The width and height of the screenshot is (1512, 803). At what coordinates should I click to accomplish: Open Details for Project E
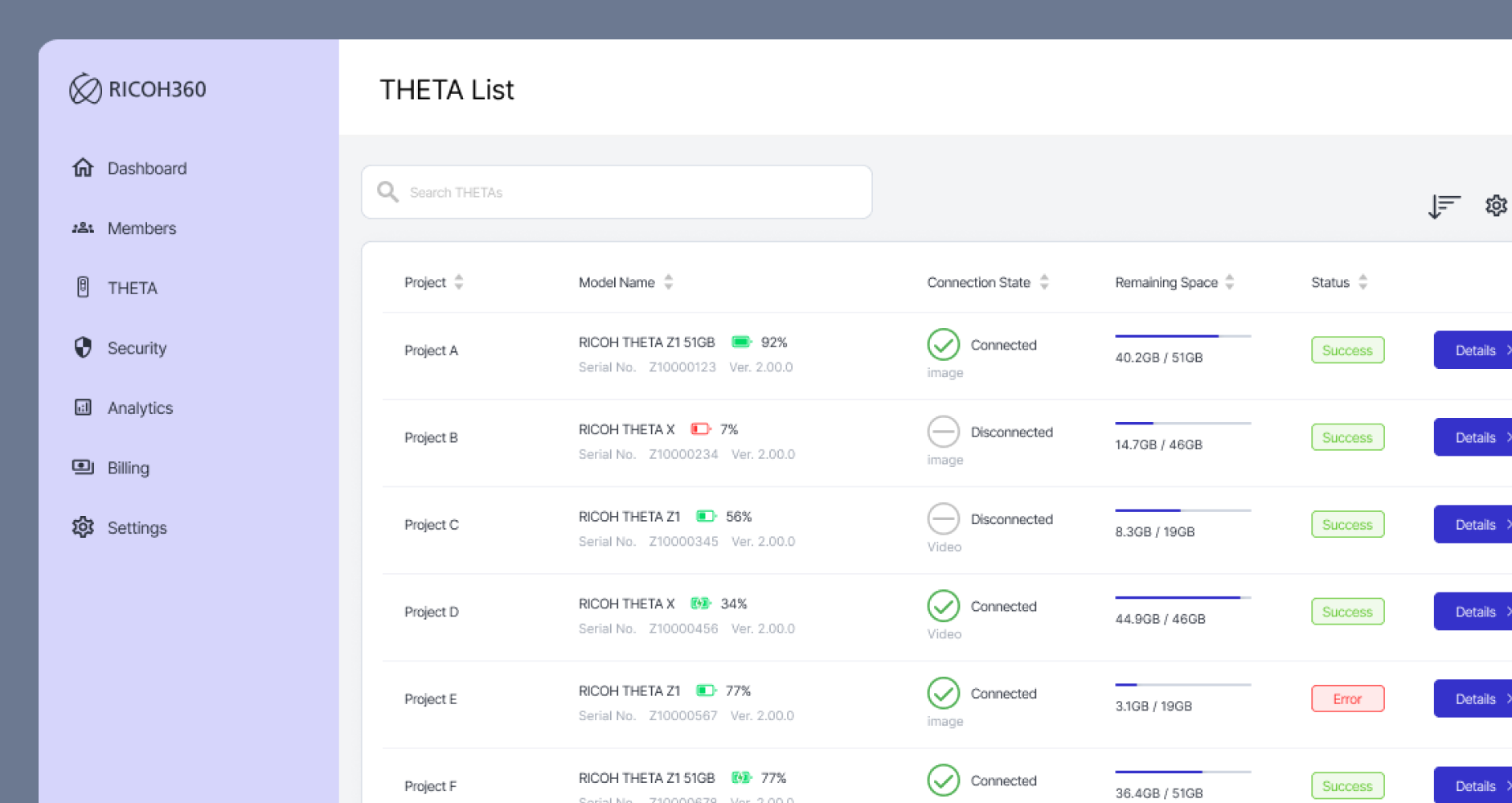point(1473,699)
